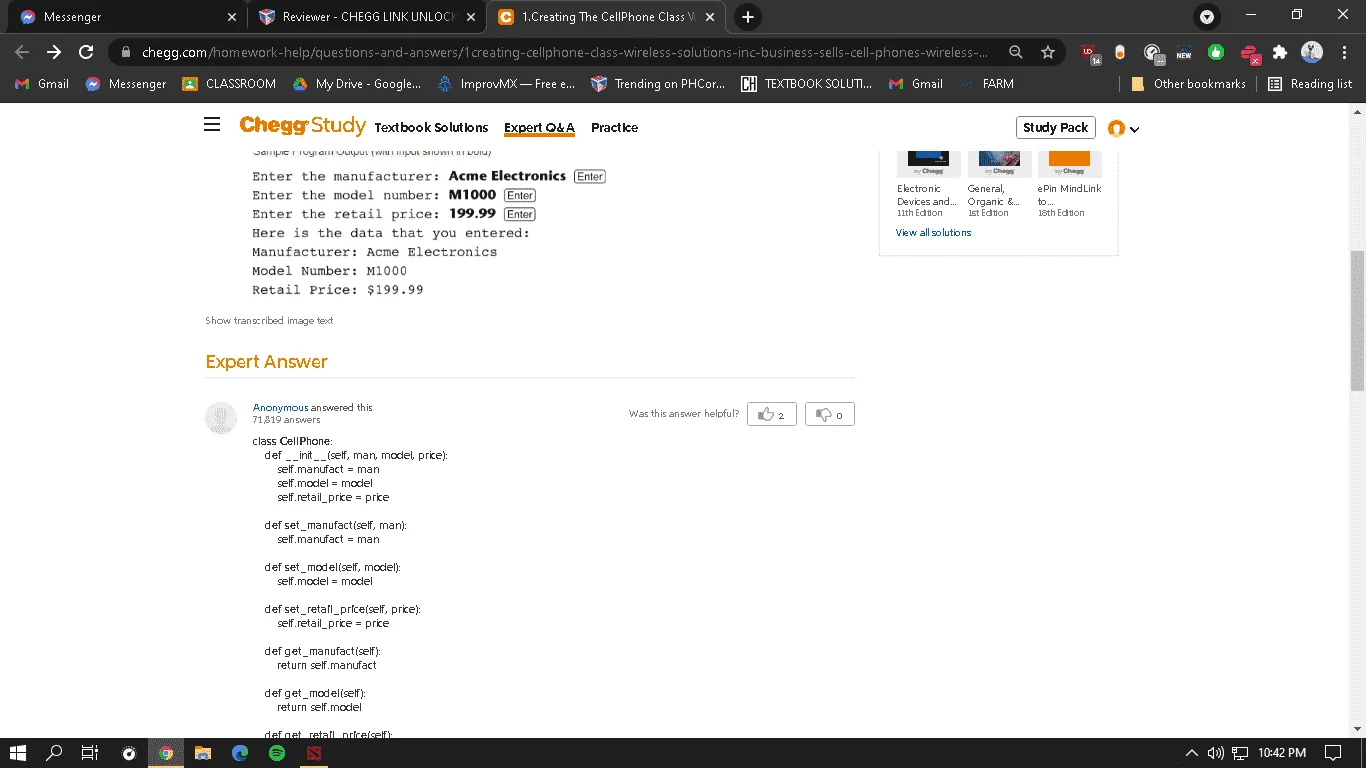Close the Reviewer tab
The image size is (1366, 768).
pos(471,17)
